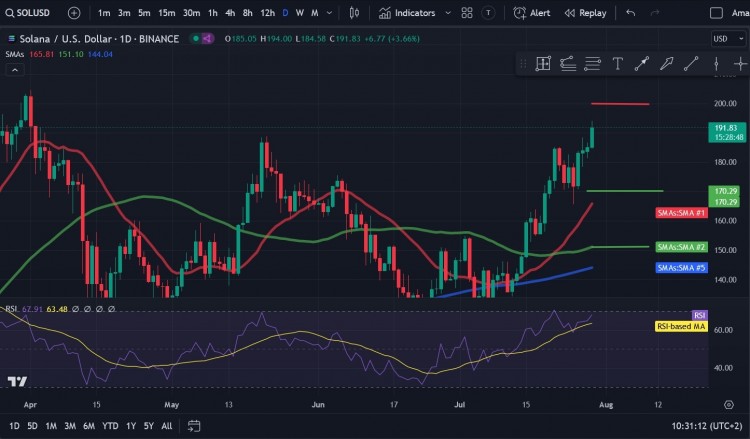Select the 1m timeframe
The image size is (750, 439).
[x=104, y=13]
